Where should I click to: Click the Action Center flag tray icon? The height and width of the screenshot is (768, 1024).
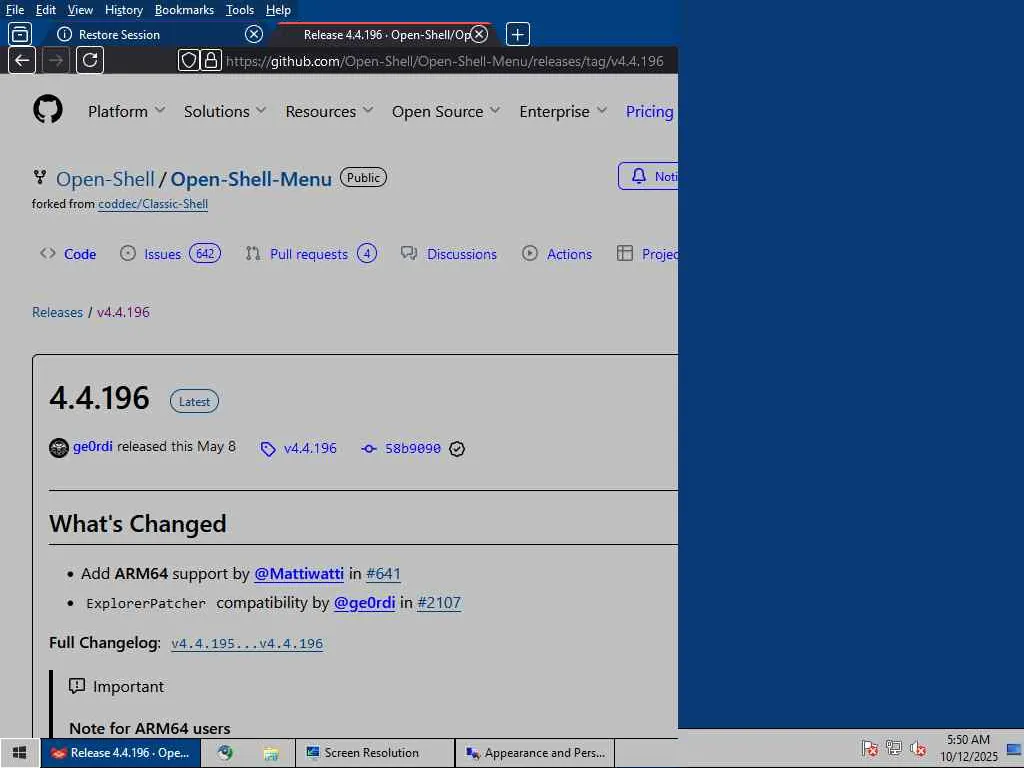pos(869,748)
